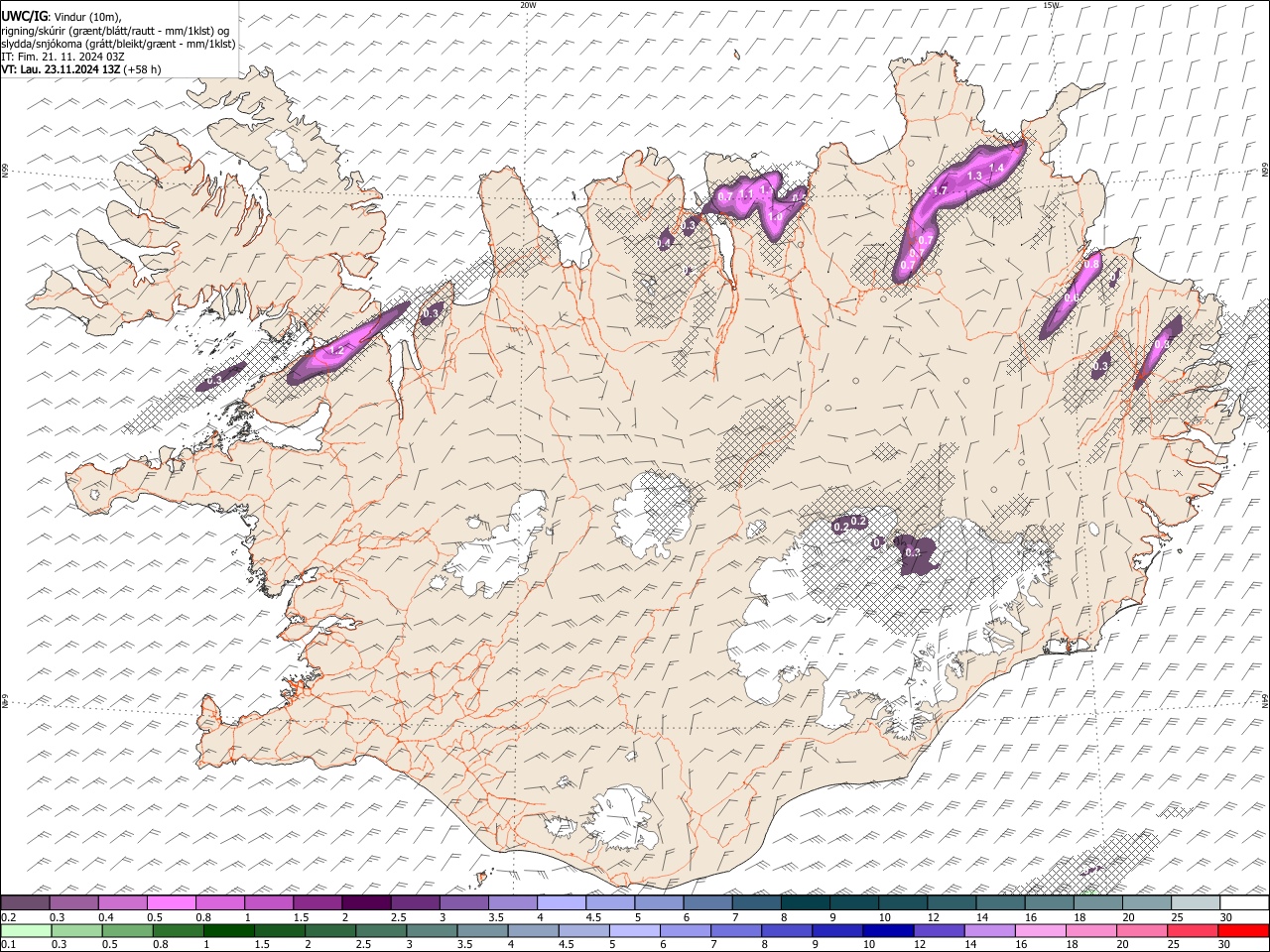Click the bottom-scale violet swatch above 12
Viewport: 1270px width, 952px height.
(x=939, y=930)
